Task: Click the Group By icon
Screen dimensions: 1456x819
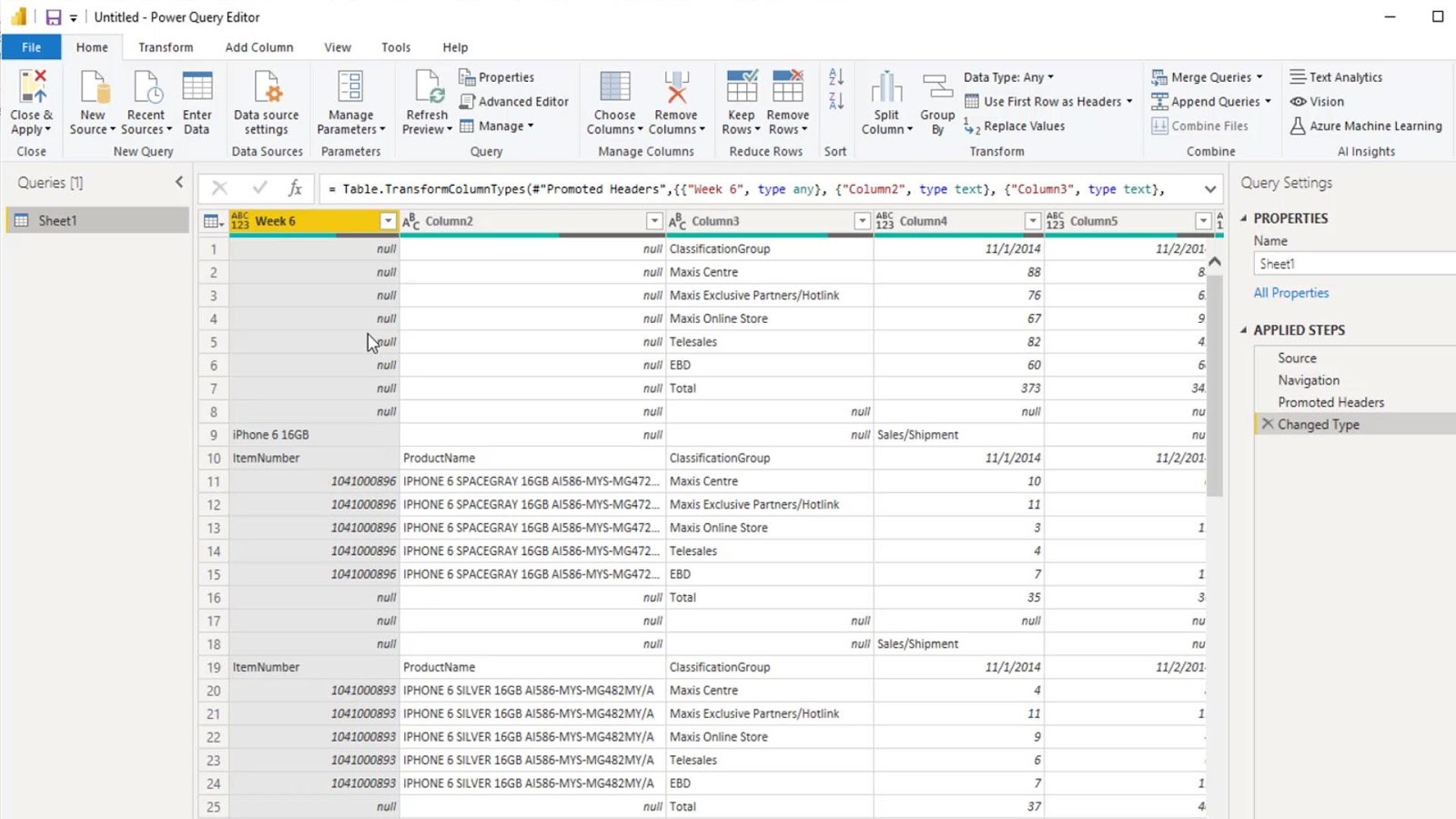Action: tap(936, 87)
